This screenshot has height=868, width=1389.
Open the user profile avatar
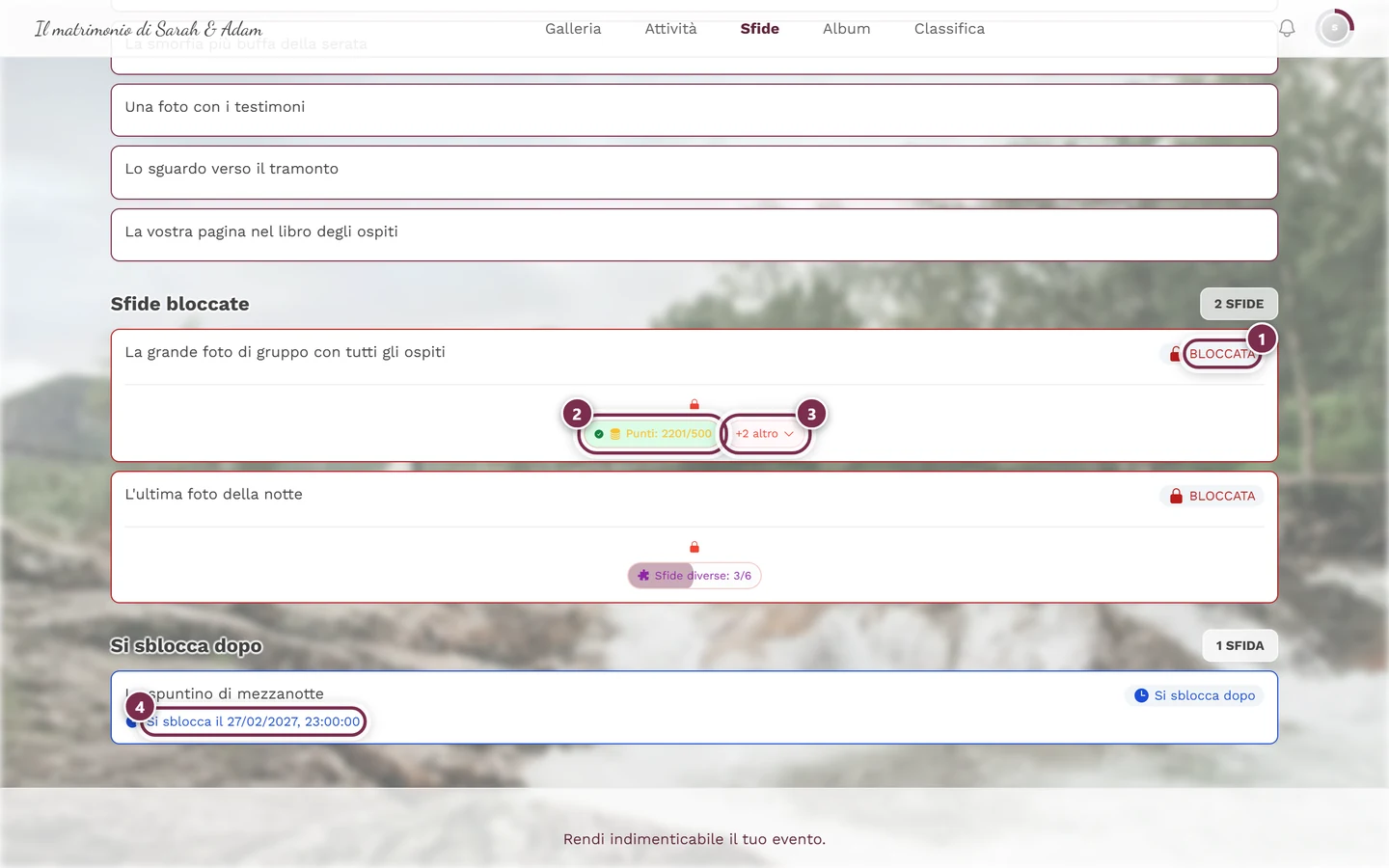(1335, 29)
